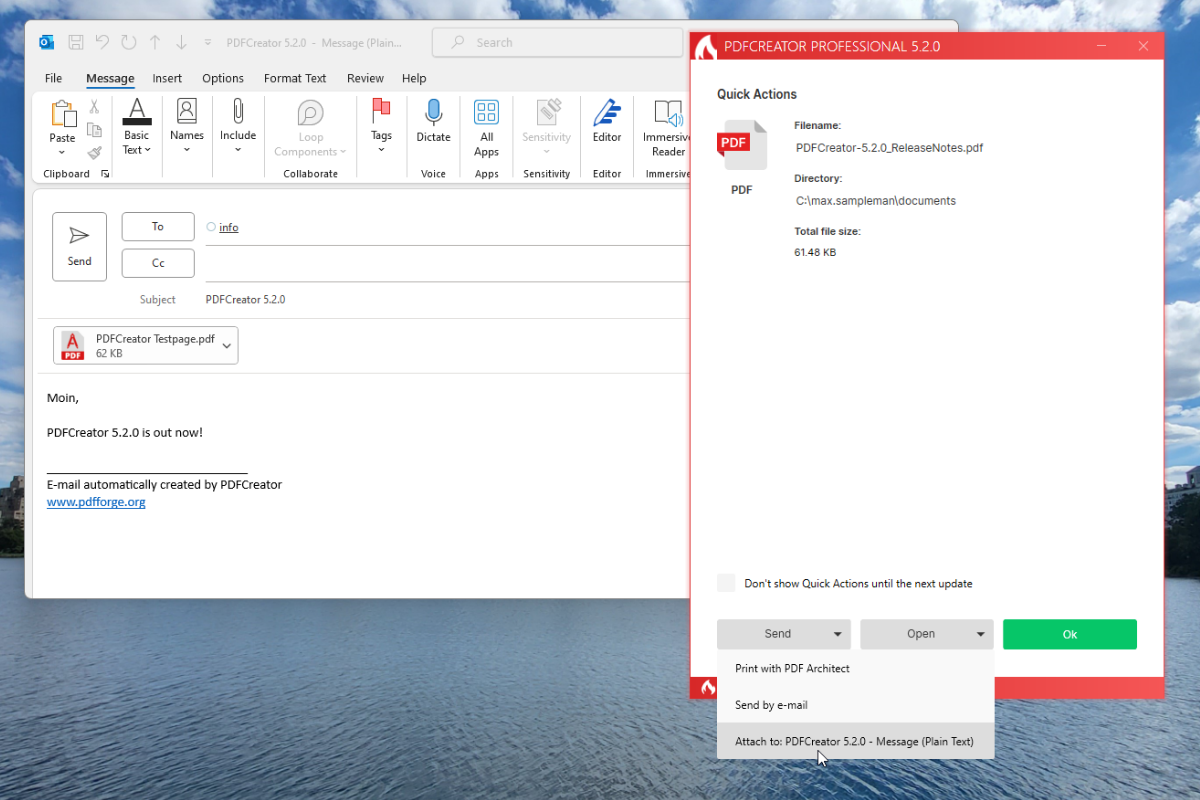The height and width of the screenshot is (800, 1200).
Task: Expand the Paste options arrow
Action: (62, 153)
